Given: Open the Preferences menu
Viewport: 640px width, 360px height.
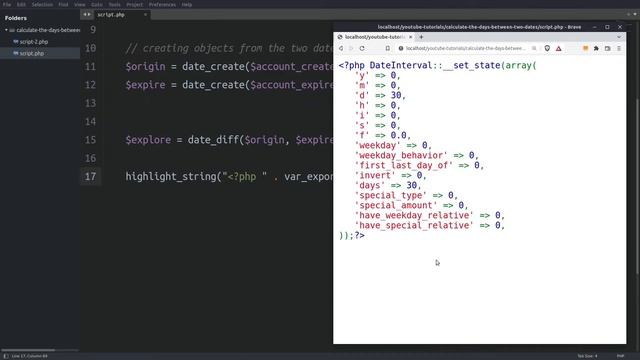Looking at the screenshot, I should click(x=162, y=4).
